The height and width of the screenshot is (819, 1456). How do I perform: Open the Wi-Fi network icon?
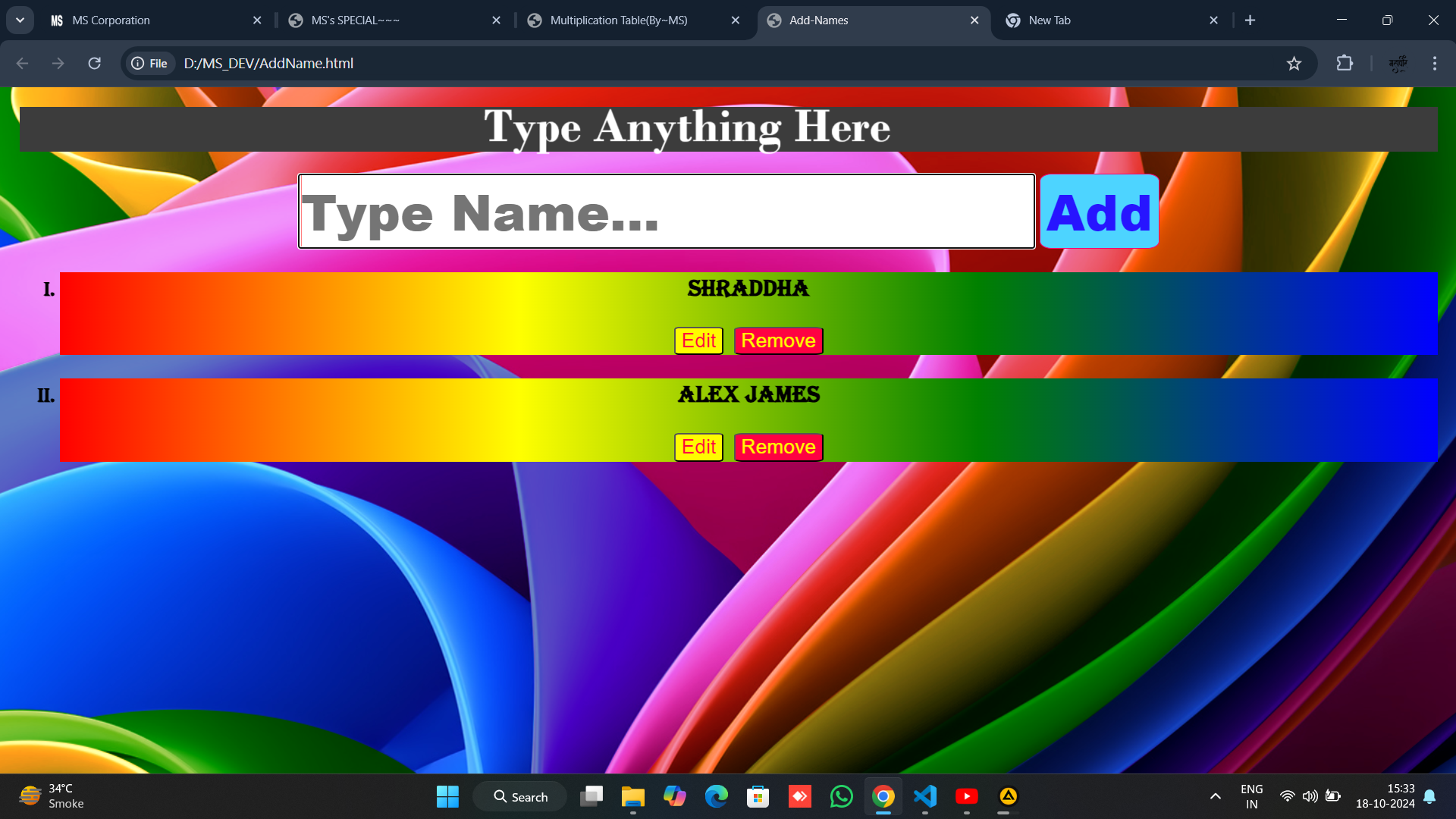pyautogui.click(x=1287, y=796)
